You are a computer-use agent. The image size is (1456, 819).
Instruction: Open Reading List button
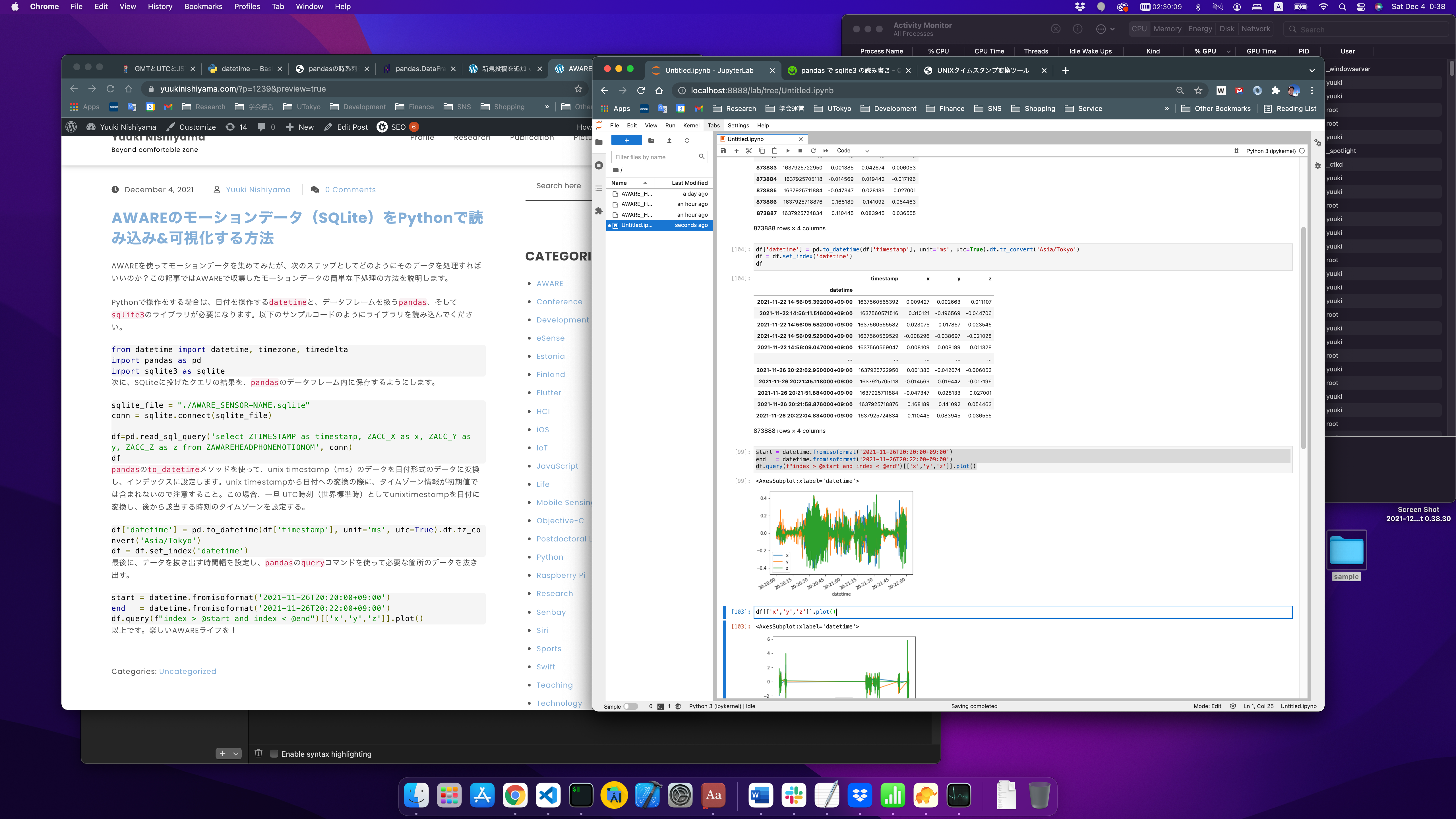tap(1290, 109)
